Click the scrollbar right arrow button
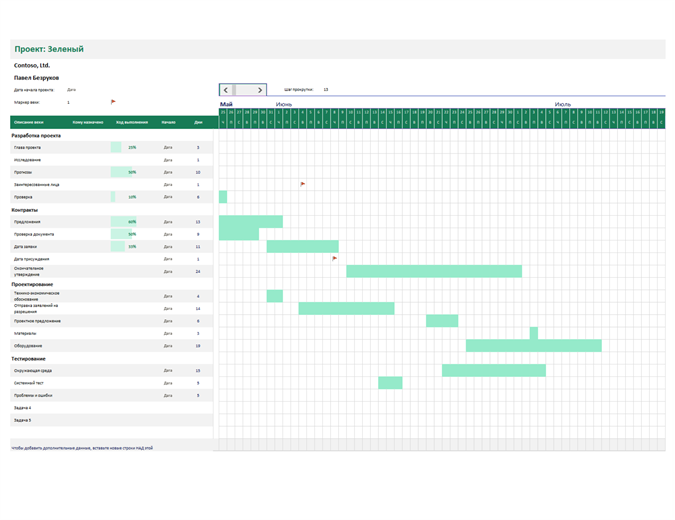Screen dimensions: 675x520 pyautogui.click(x=260, y=90)
